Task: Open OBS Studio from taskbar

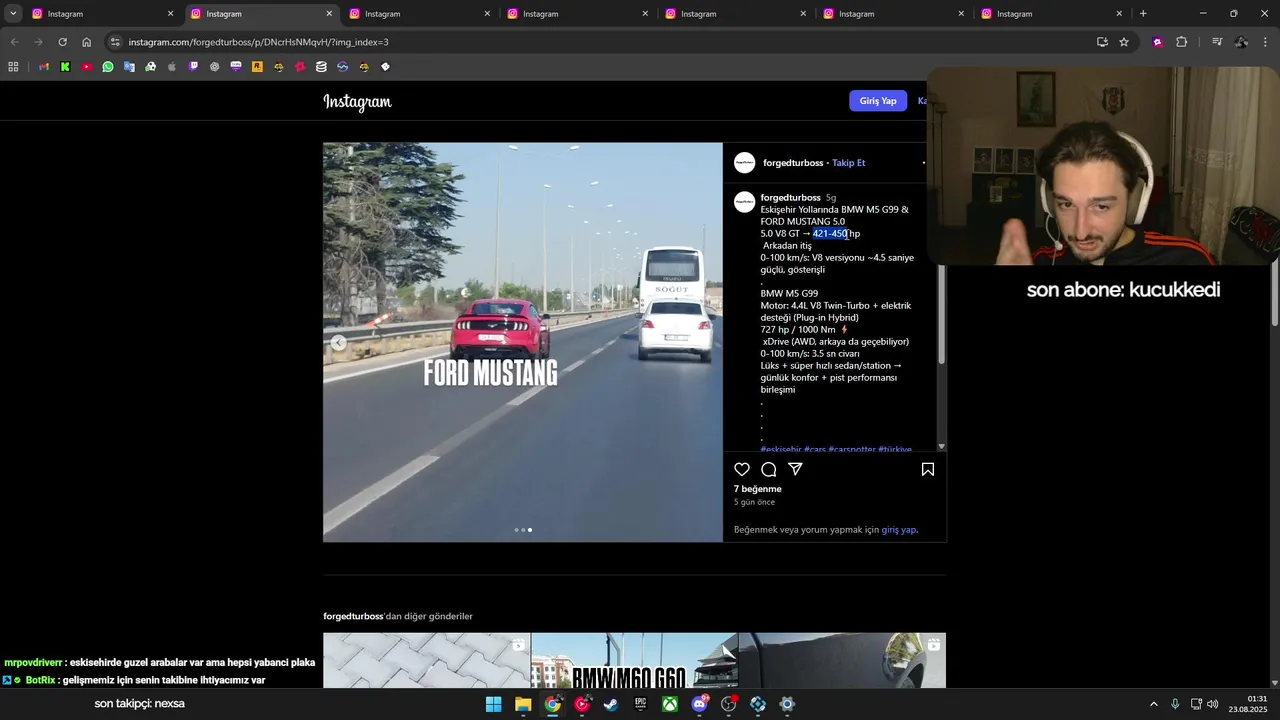Action: pos(729,704)
